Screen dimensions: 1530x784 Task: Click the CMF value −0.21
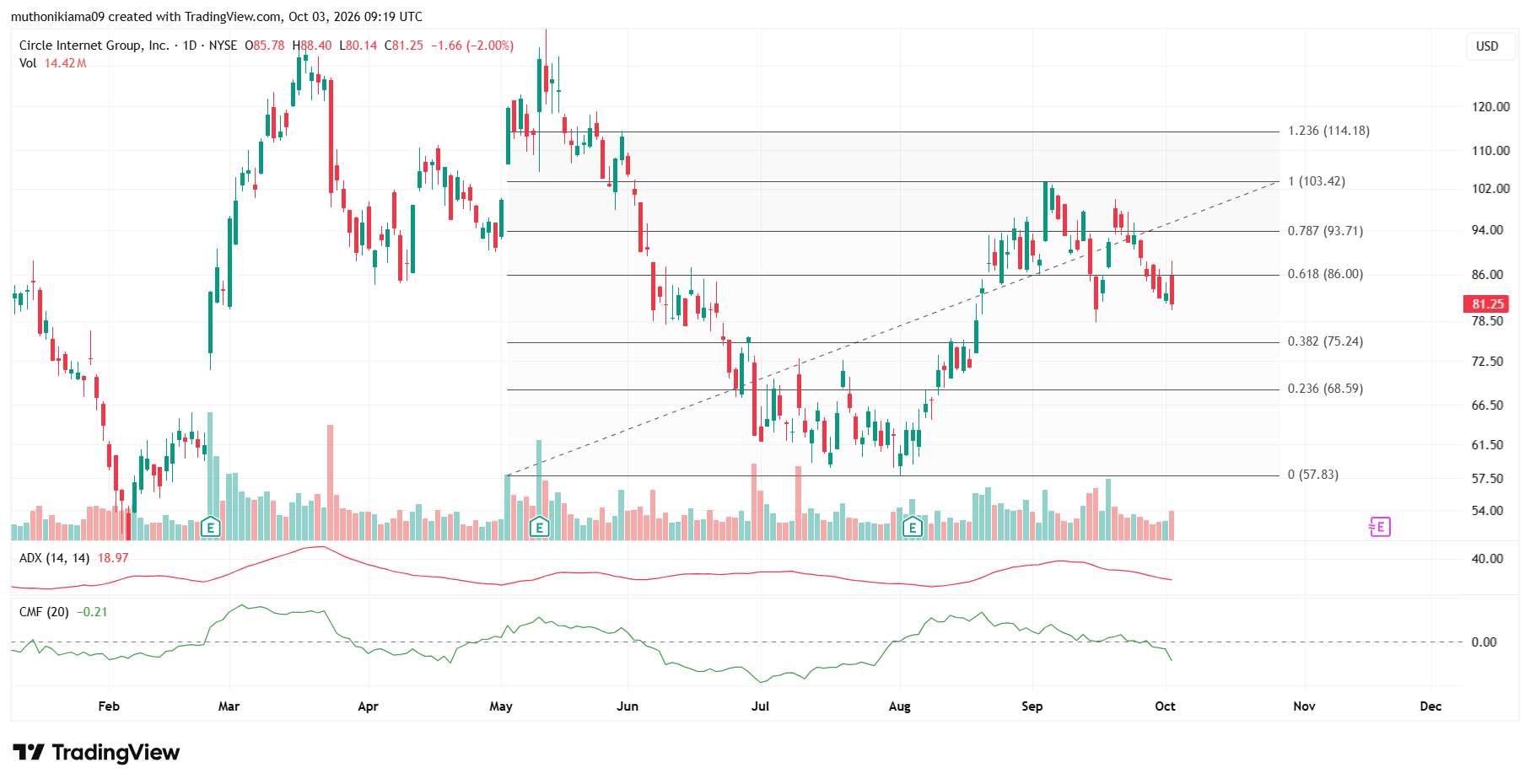pos(92,612)
